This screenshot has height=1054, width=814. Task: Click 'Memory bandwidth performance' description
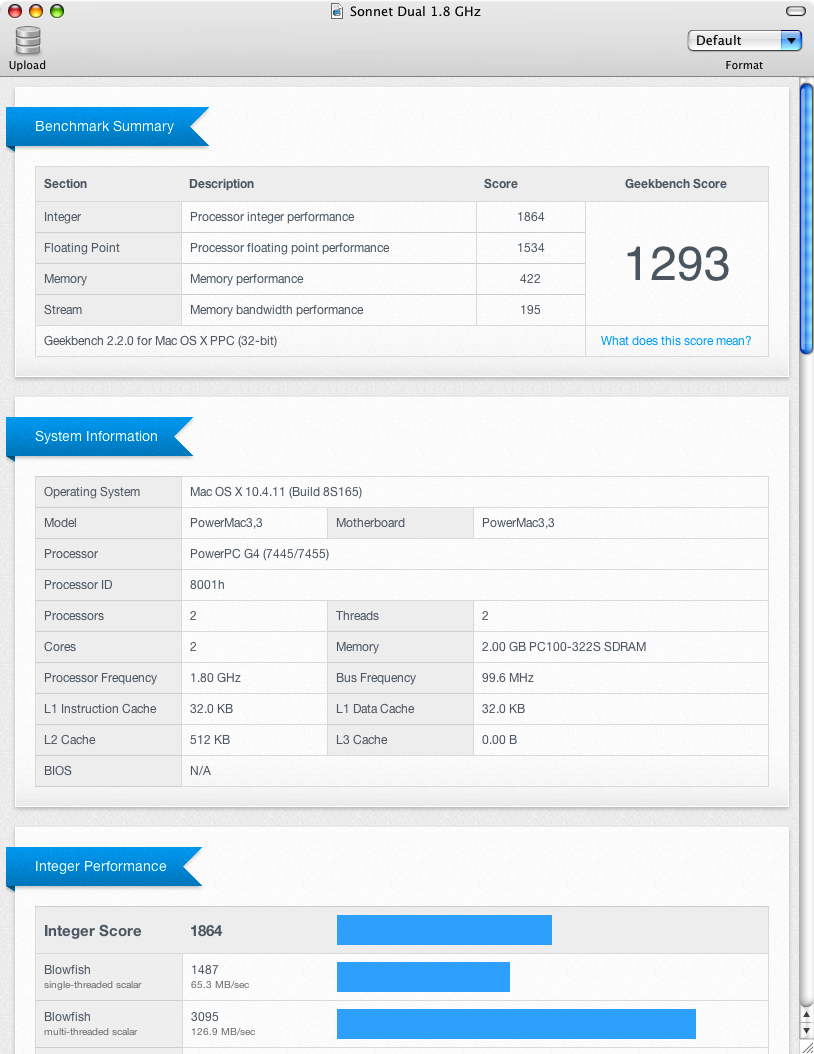(276, 310)
